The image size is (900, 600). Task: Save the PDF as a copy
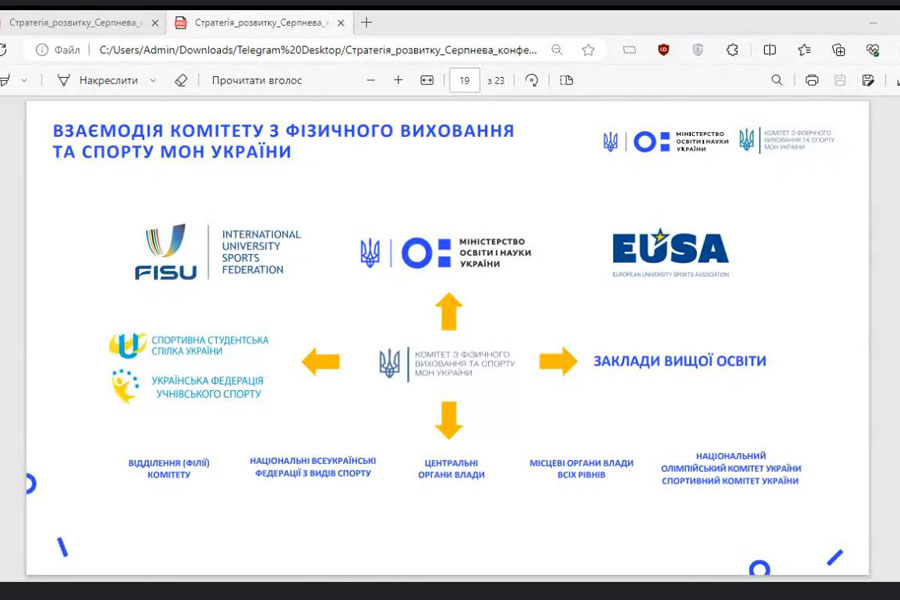click(868, 80)
